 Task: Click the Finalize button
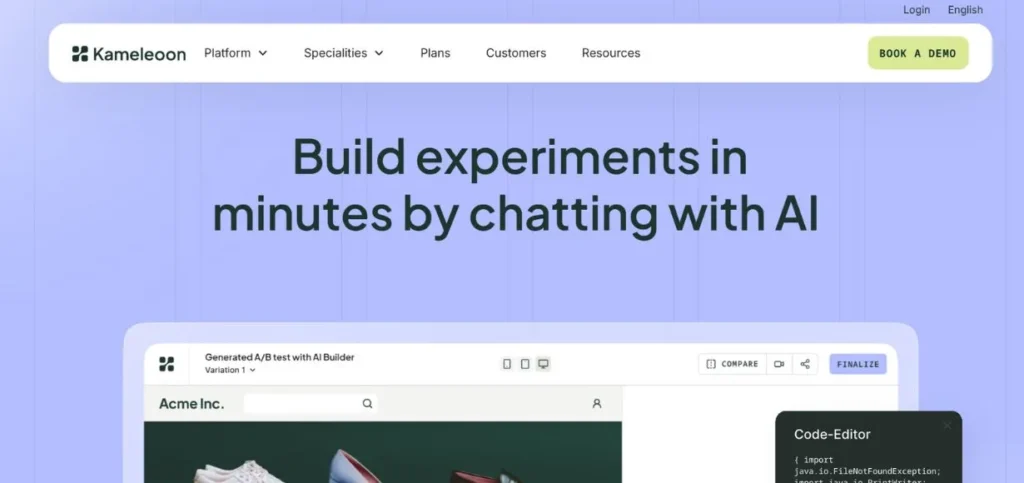pyautogui.click(x=857, y=364)
